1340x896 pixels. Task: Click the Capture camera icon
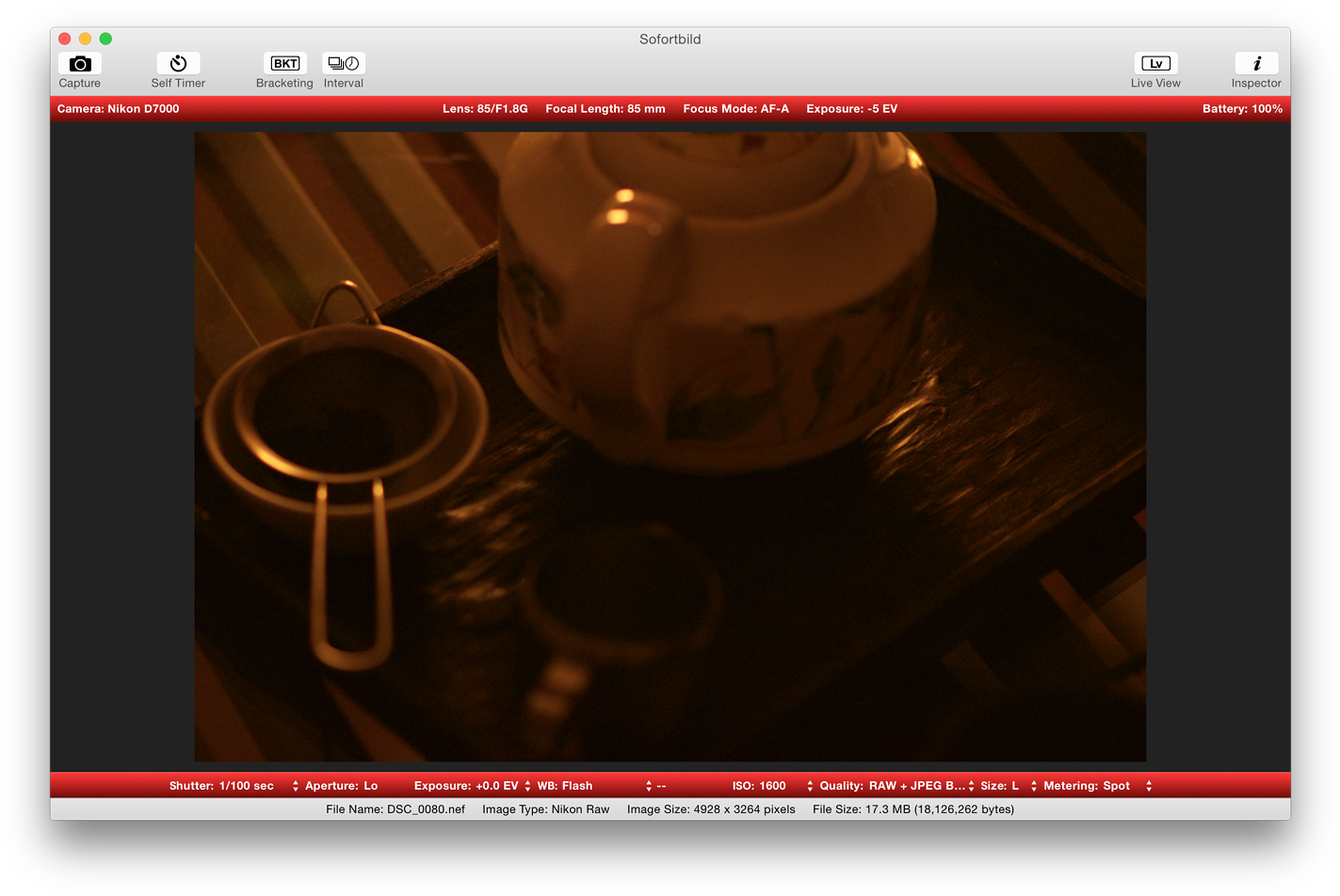(x=79, y=62)
